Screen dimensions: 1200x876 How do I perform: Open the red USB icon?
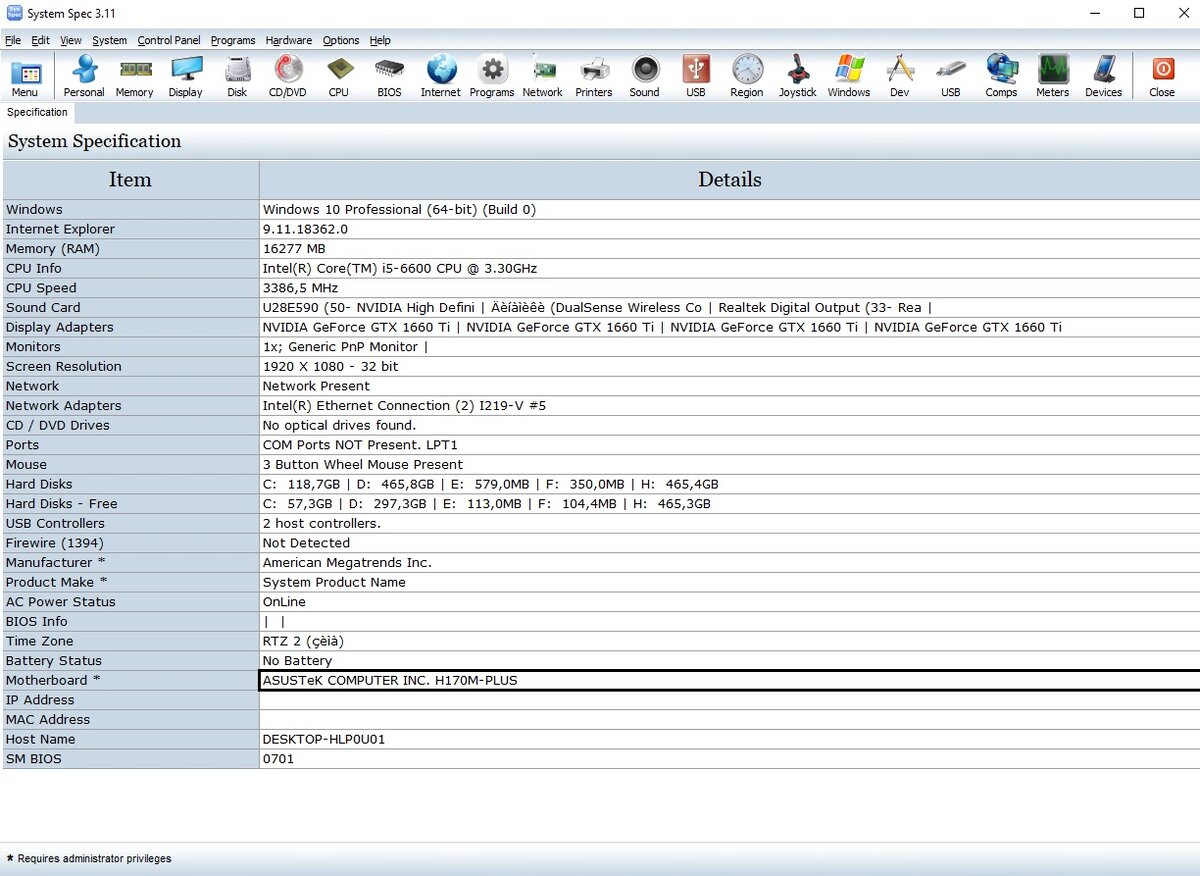[696, 77]
